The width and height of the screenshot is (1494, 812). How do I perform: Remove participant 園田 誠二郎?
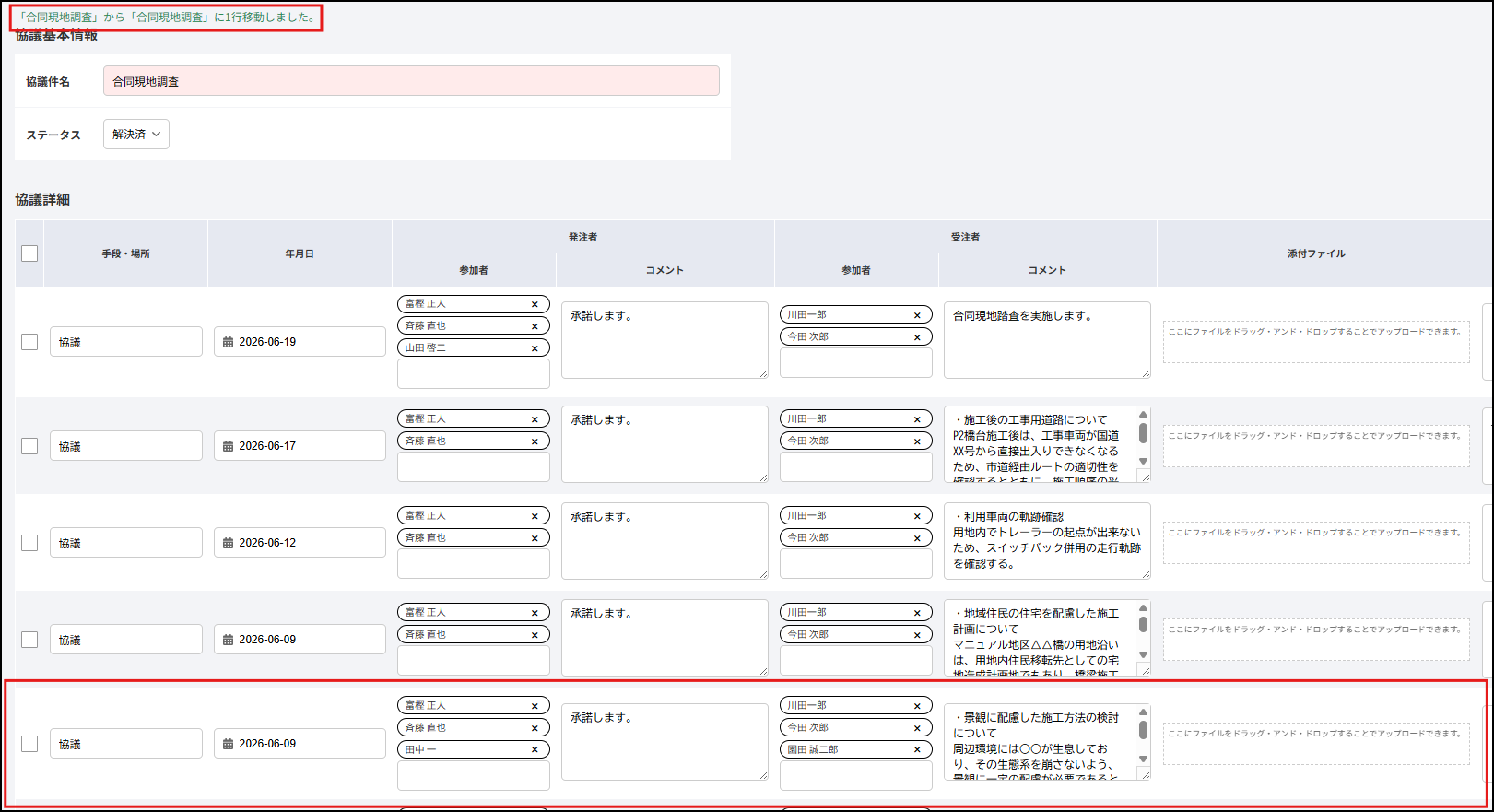click(917, 750)
